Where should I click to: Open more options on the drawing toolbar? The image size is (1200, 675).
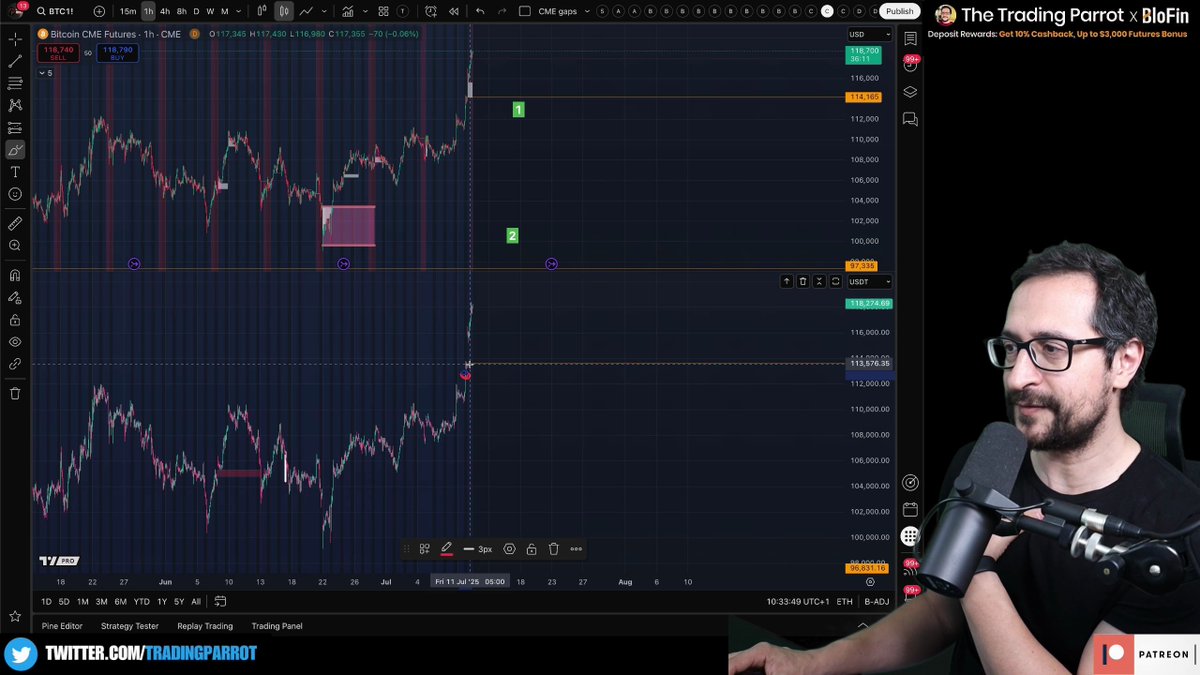[x=576, y=549]
